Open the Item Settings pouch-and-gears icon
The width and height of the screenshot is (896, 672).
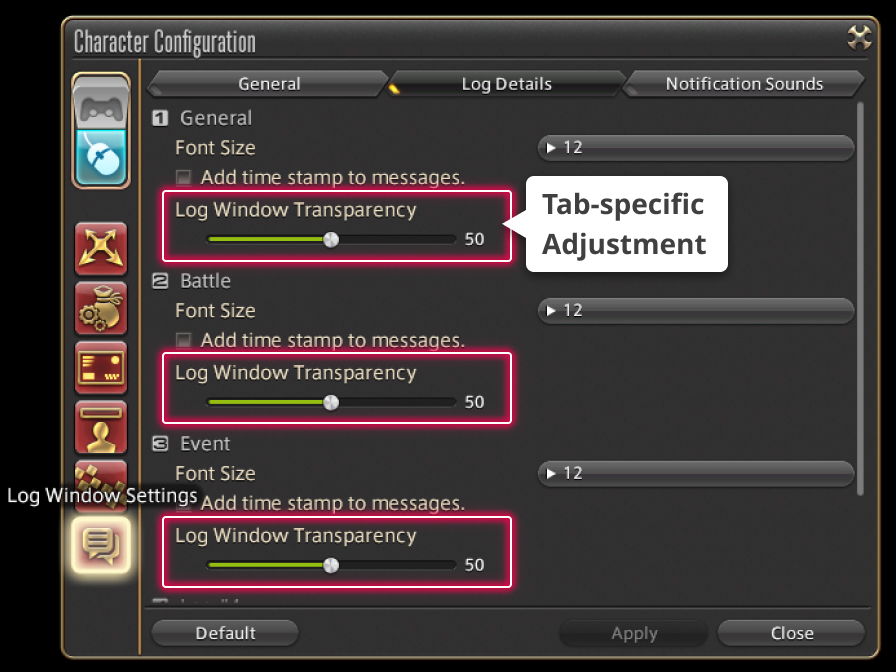(101, 309)
